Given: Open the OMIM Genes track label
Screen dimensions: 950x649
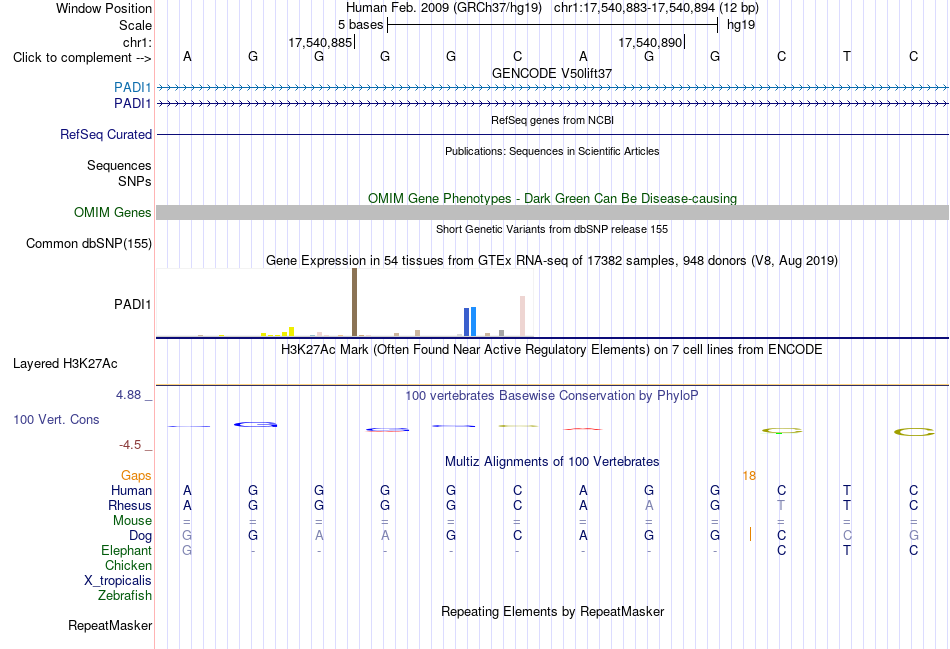Looking at the screenshot, I should (112, 212).
